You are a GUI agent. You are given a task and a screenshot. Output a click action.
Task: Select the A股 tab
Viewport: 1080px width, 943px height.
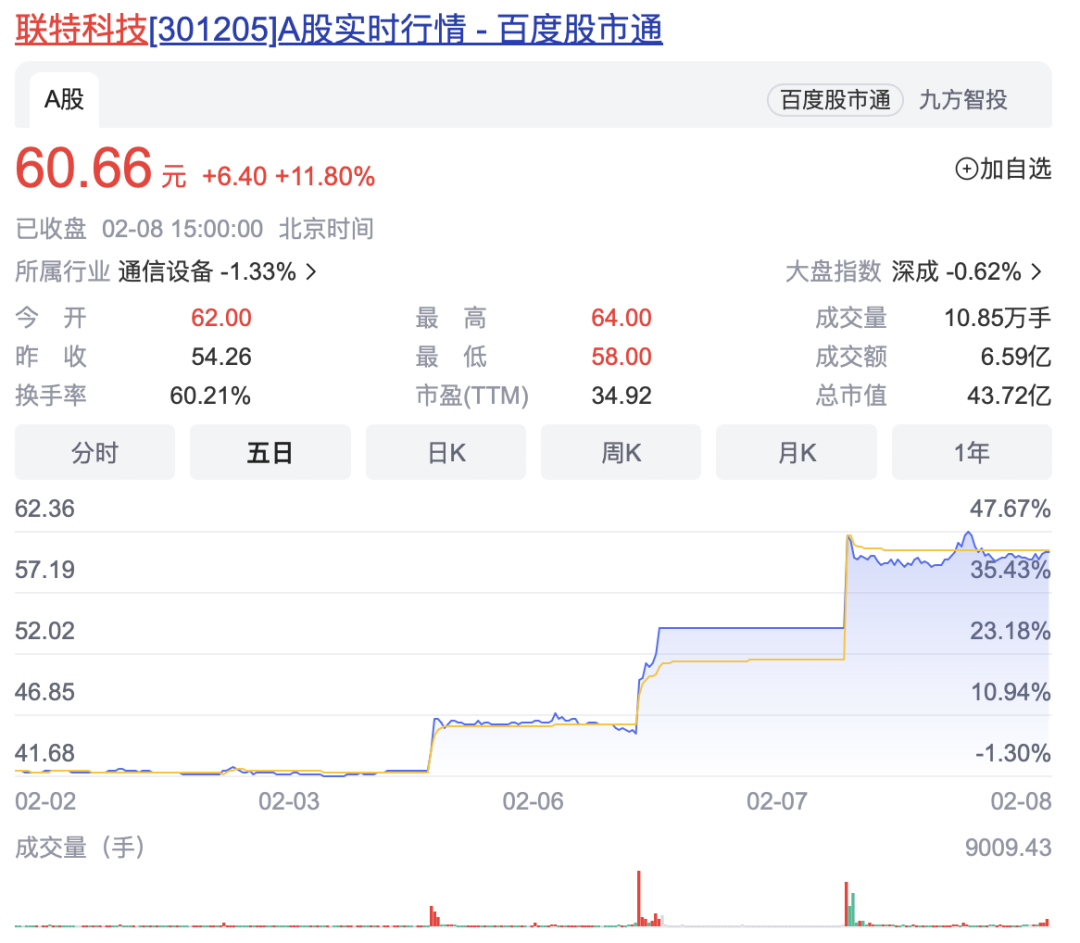[64, 99]
